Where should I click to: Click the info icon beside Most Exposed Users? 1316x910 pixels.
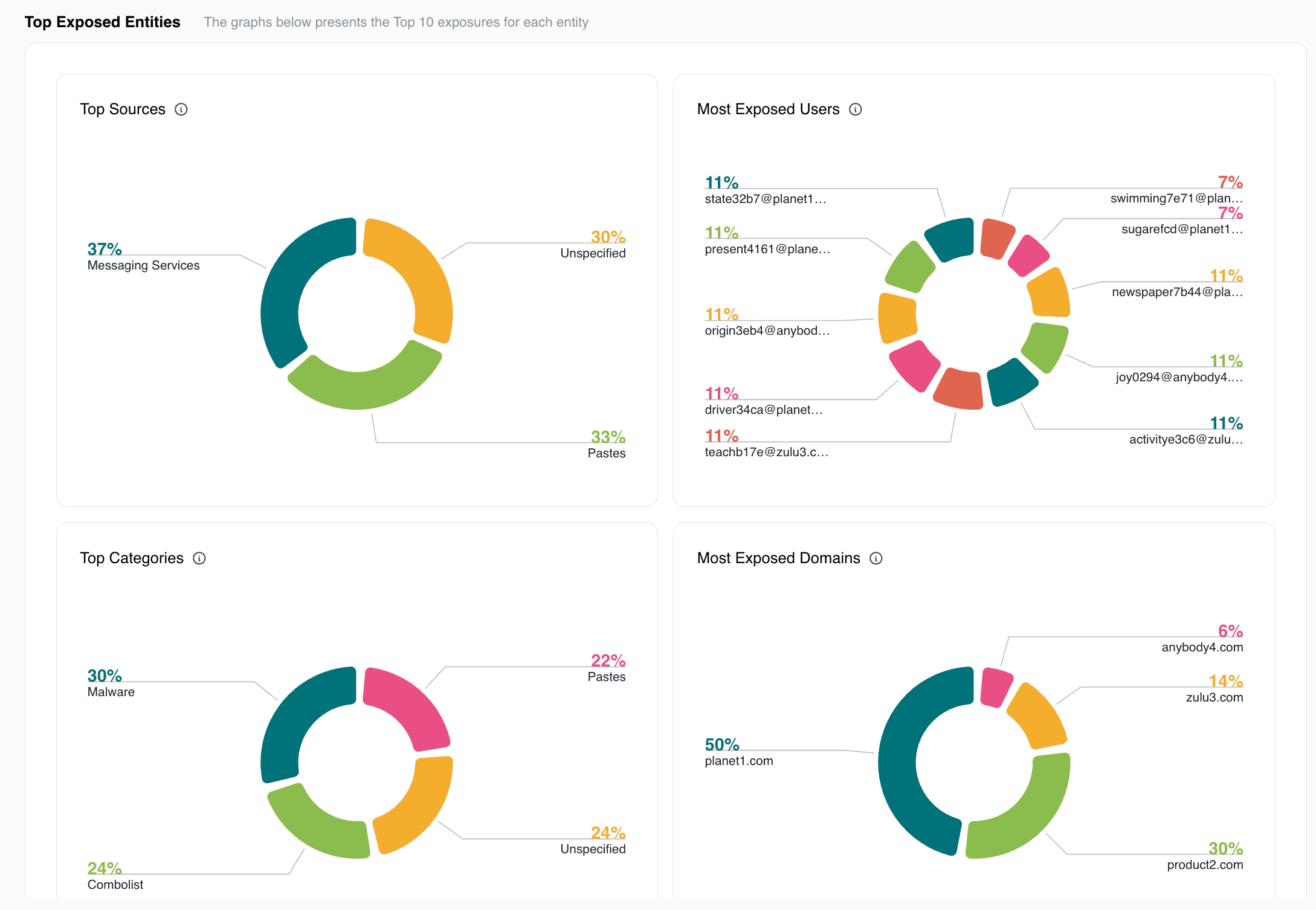856,109
